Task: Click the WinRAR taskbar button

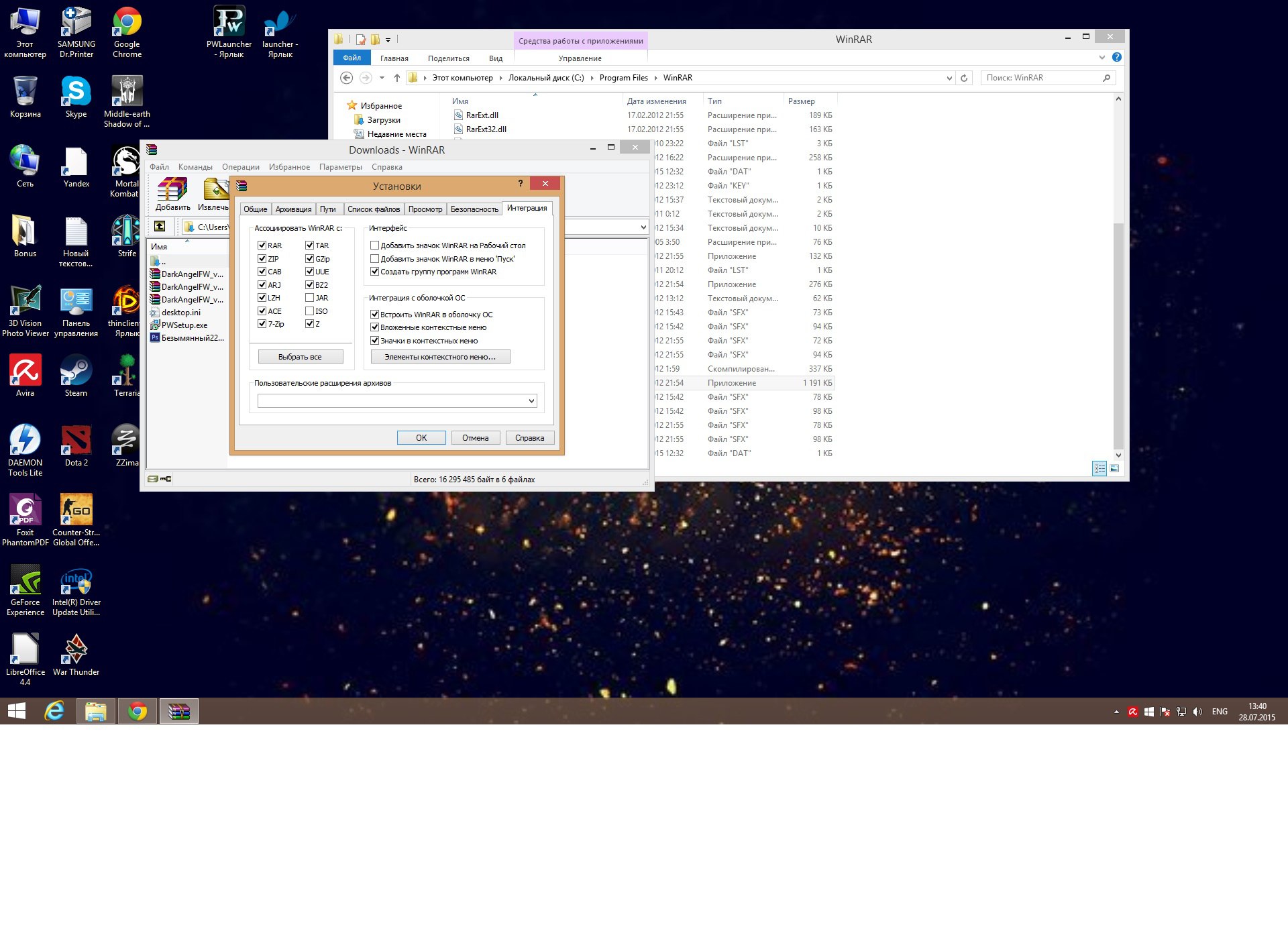Action: click(179, 711)
